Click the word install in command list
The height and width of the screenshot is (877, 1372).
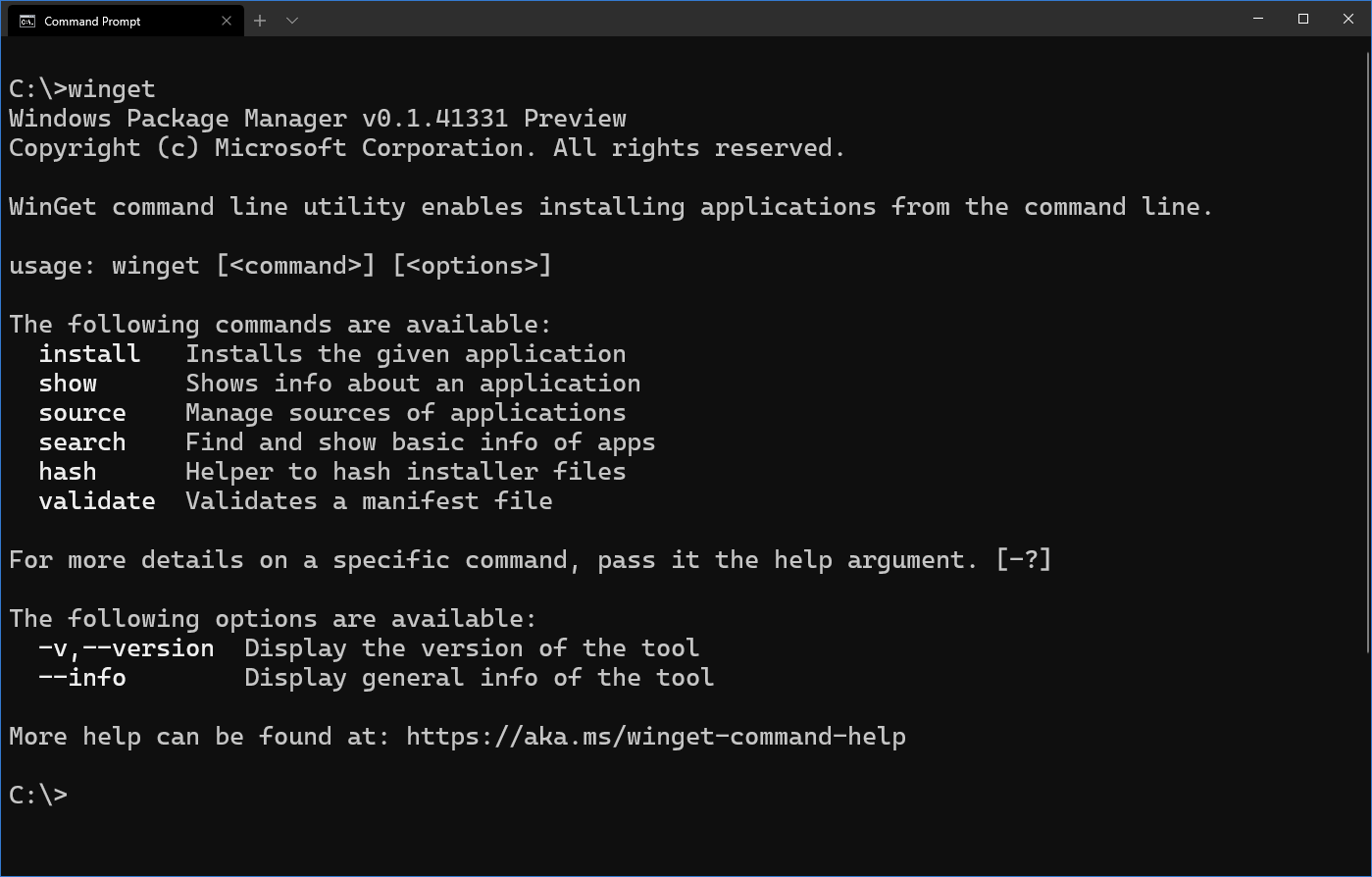pos(89,354)
